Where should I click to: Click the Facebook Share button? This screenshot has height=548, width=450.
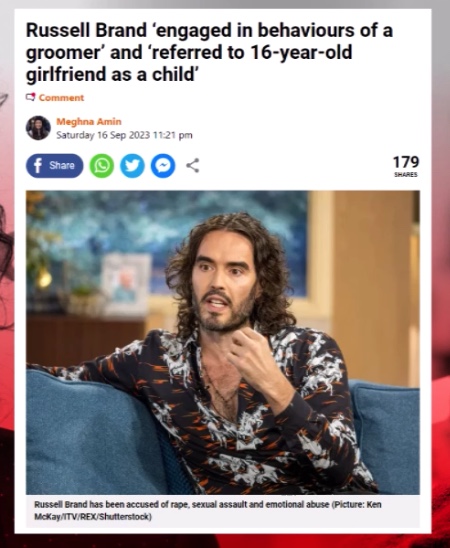pos(55,166)
